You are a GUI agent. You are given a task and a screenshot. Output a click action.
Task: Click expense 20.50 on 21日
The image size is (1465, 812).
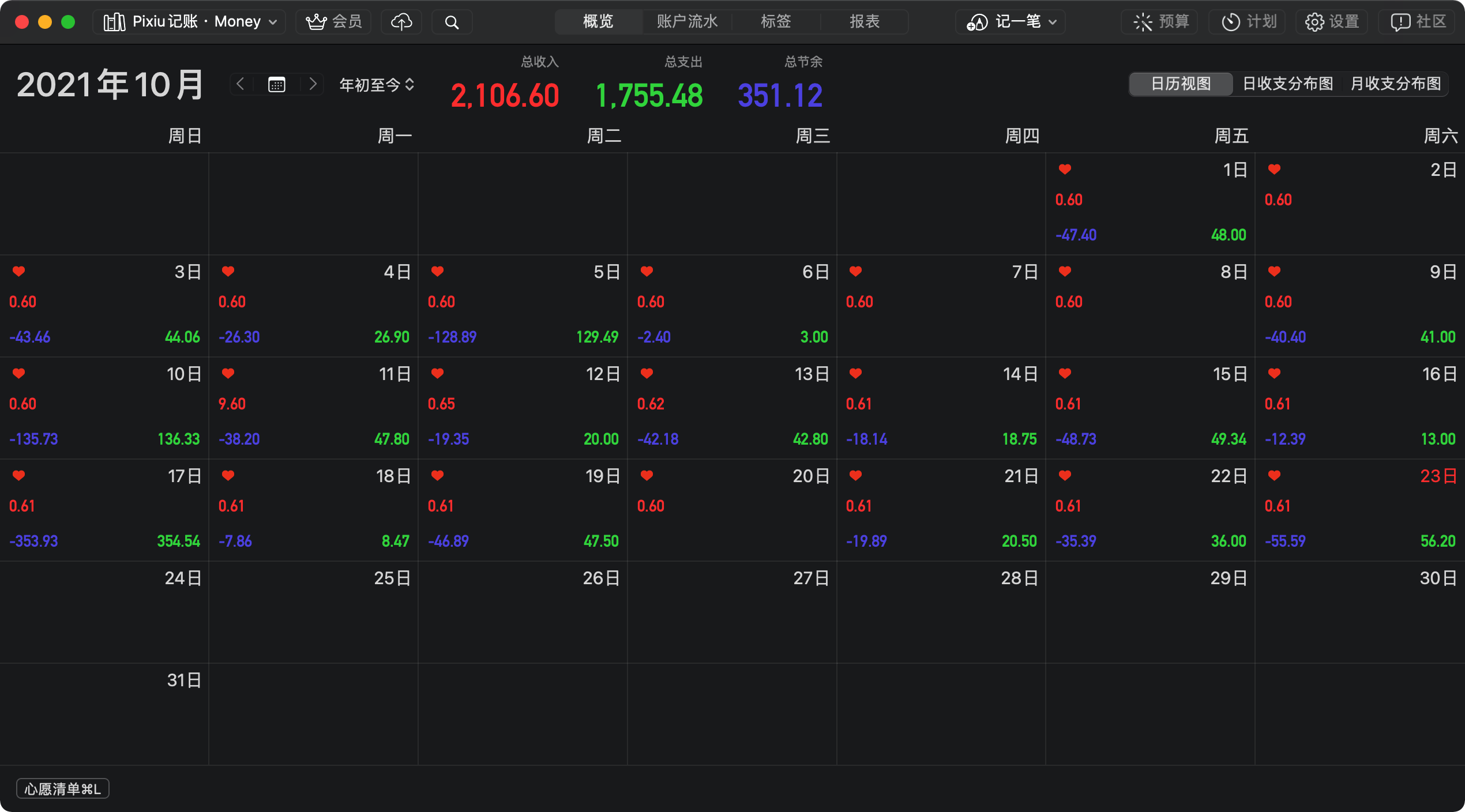(x=1019, y=541)
